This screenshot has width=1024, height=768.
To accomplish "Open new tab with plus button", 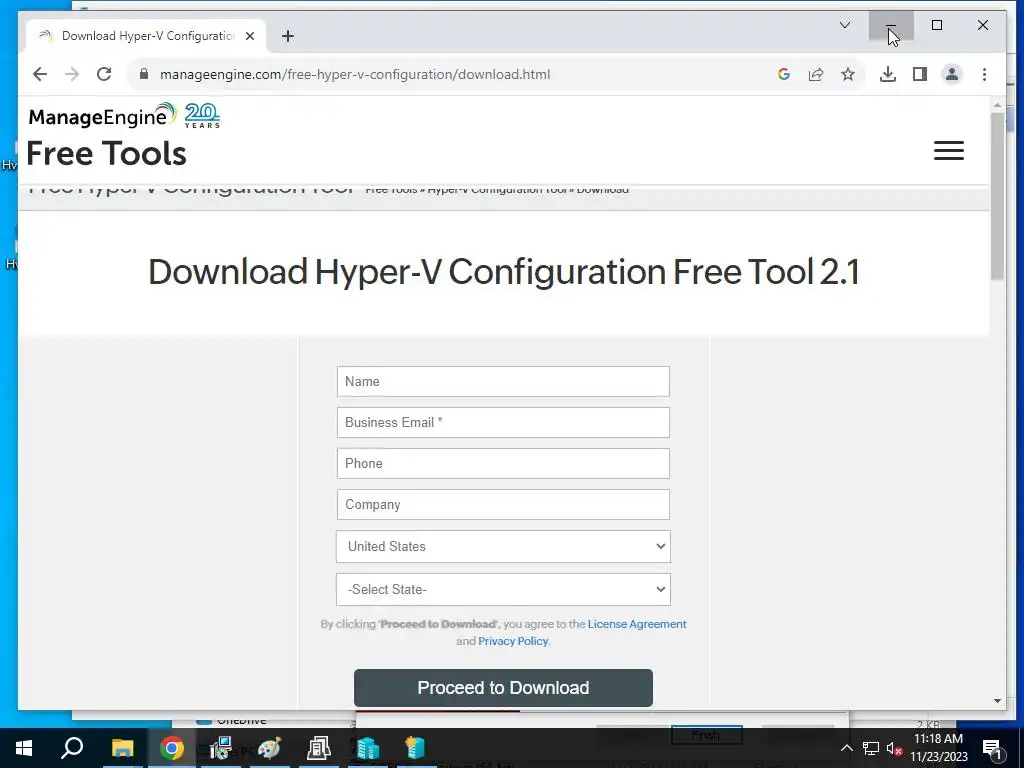I will click(288, 36).
